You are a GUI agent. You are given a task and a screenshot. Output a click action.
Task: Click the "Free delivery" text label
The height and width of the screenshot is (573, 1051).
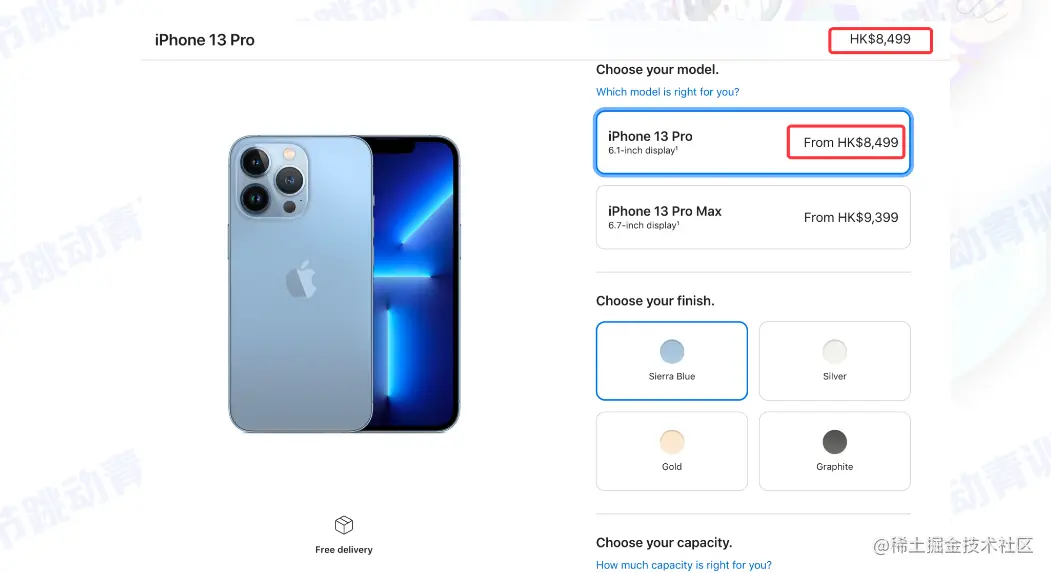point(344,550)
